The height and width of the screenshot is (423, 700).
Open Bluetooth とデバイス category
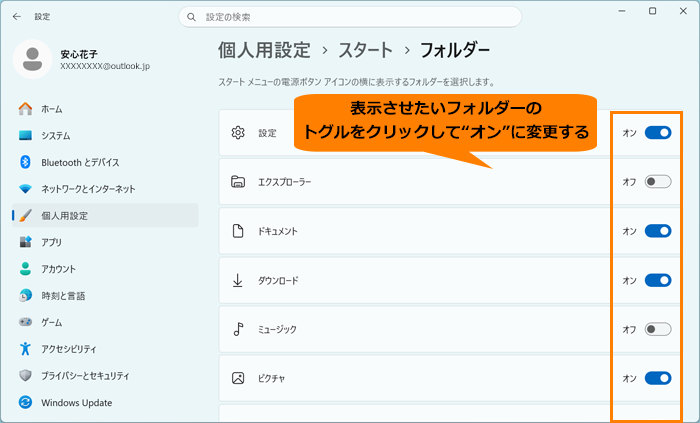[105, 162]
